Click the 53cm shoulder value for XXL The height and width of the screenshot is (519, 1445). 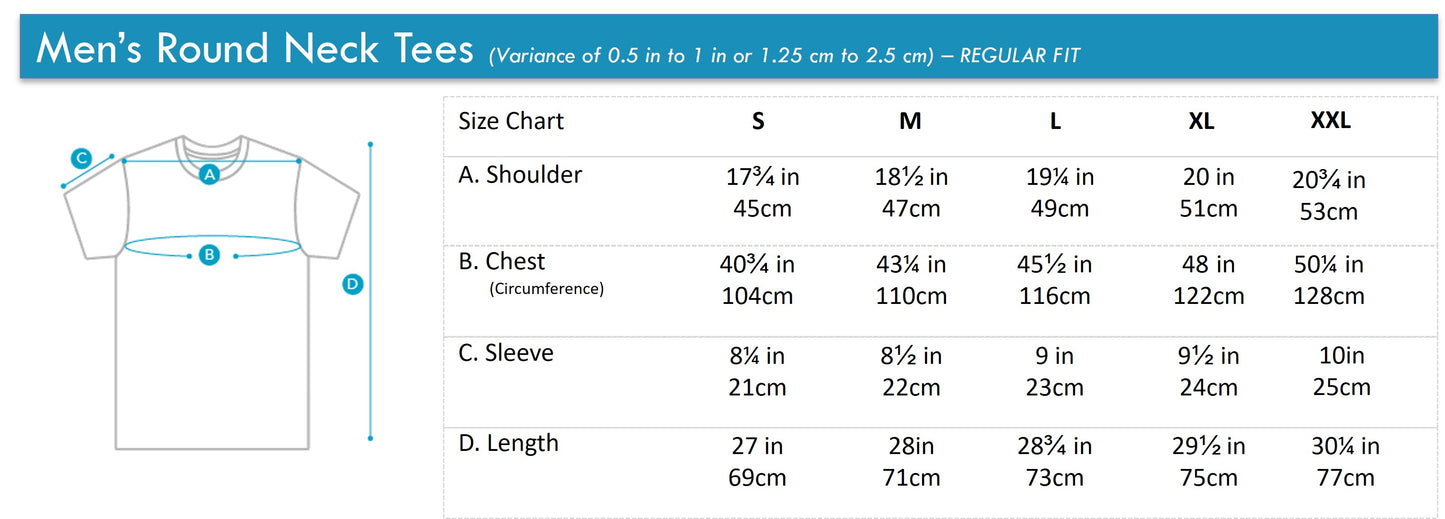coord(1328,212)
